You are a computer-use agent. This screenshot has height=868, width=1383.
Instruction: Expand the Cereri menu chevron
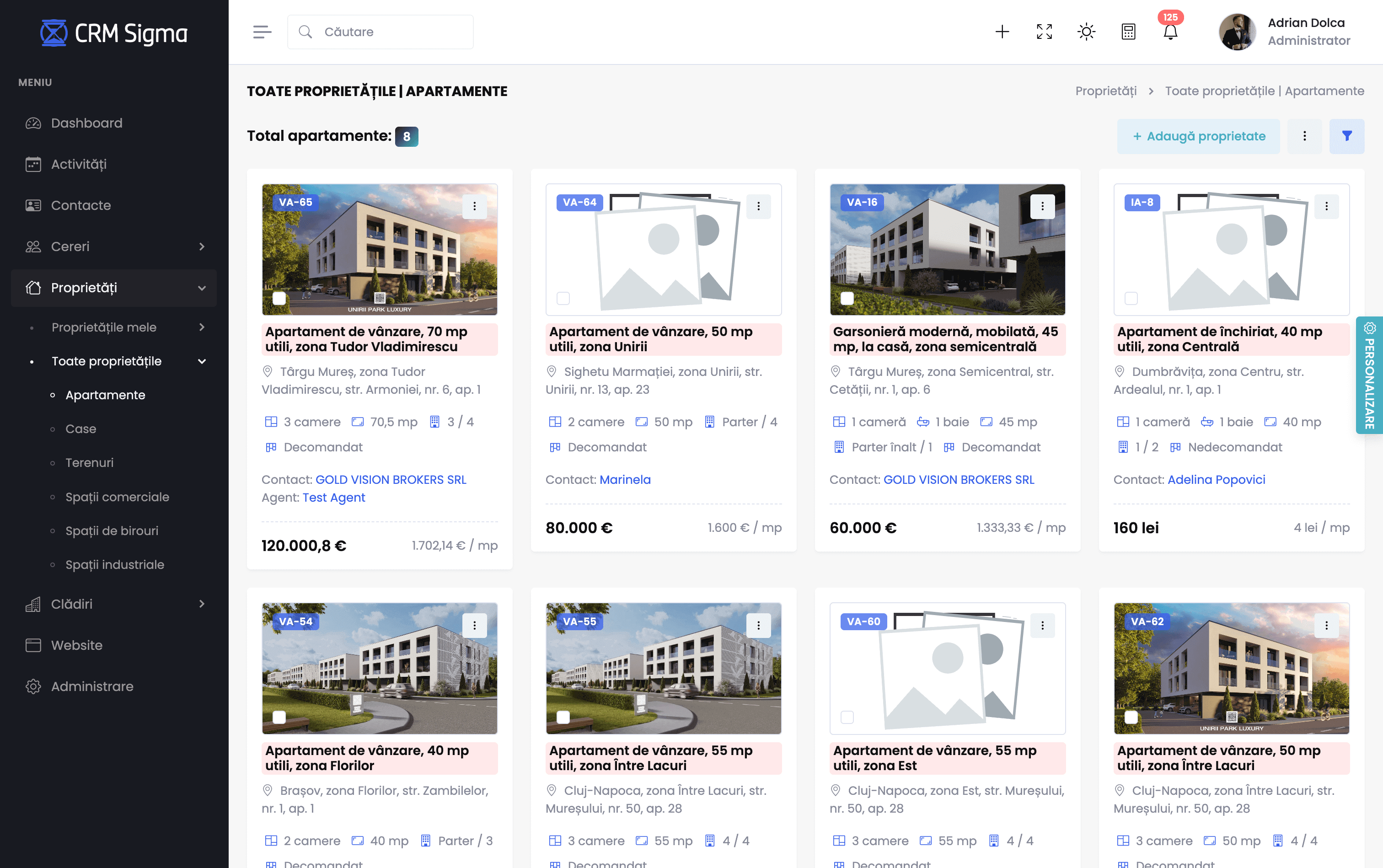pyautogui.click(x=202, y=246)
